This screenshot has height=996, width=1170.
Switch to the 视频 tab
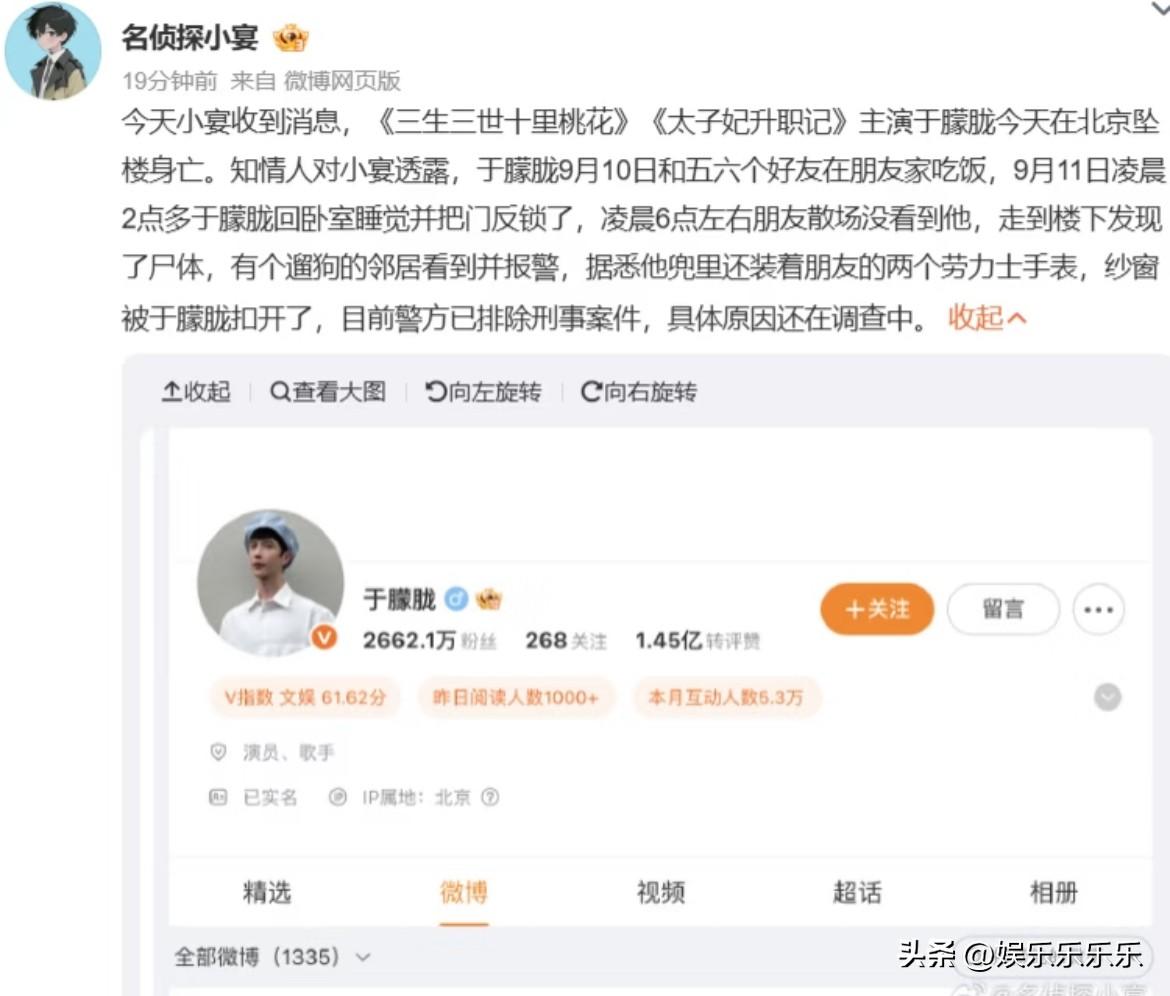point(660,892)
